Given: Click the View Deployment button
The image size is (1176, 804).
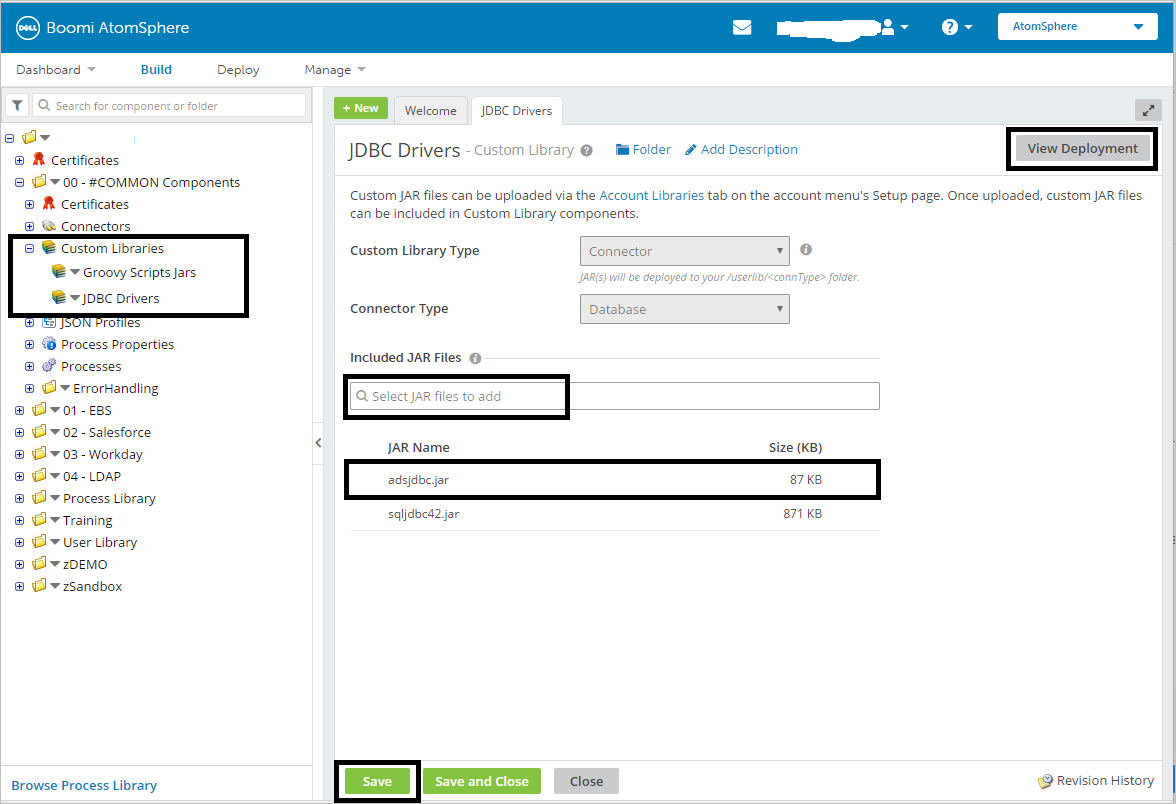Looking at the screenshot, I should 1081,147.
